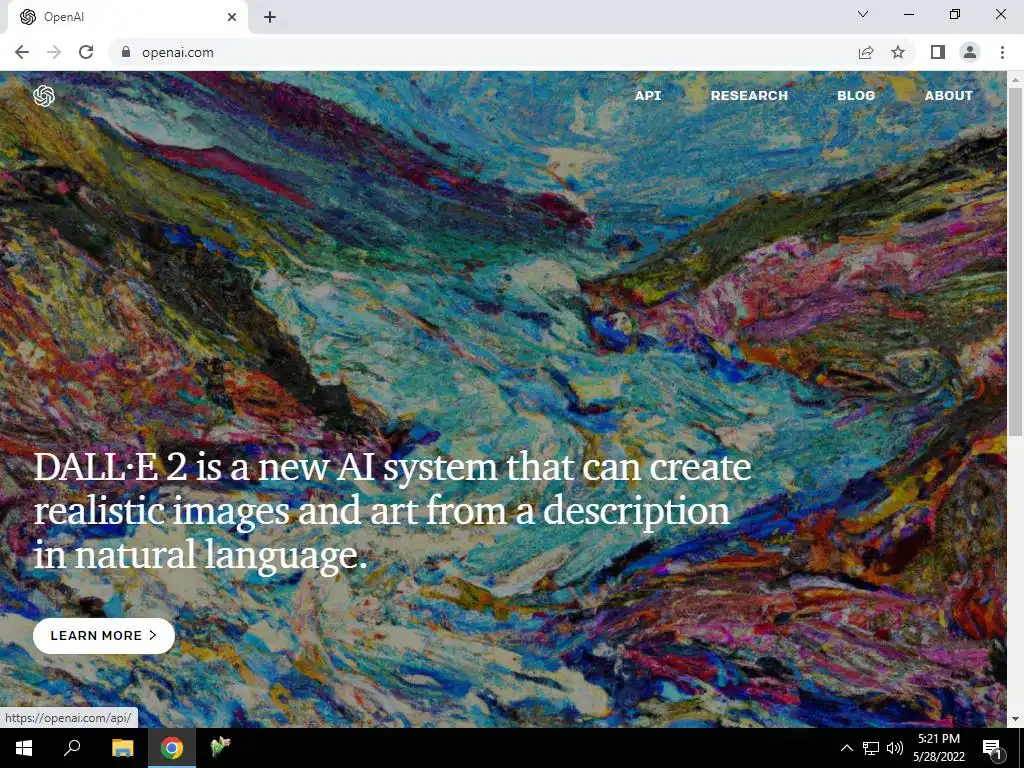
Task: Click the browser forward arrow
Action: 54,52
